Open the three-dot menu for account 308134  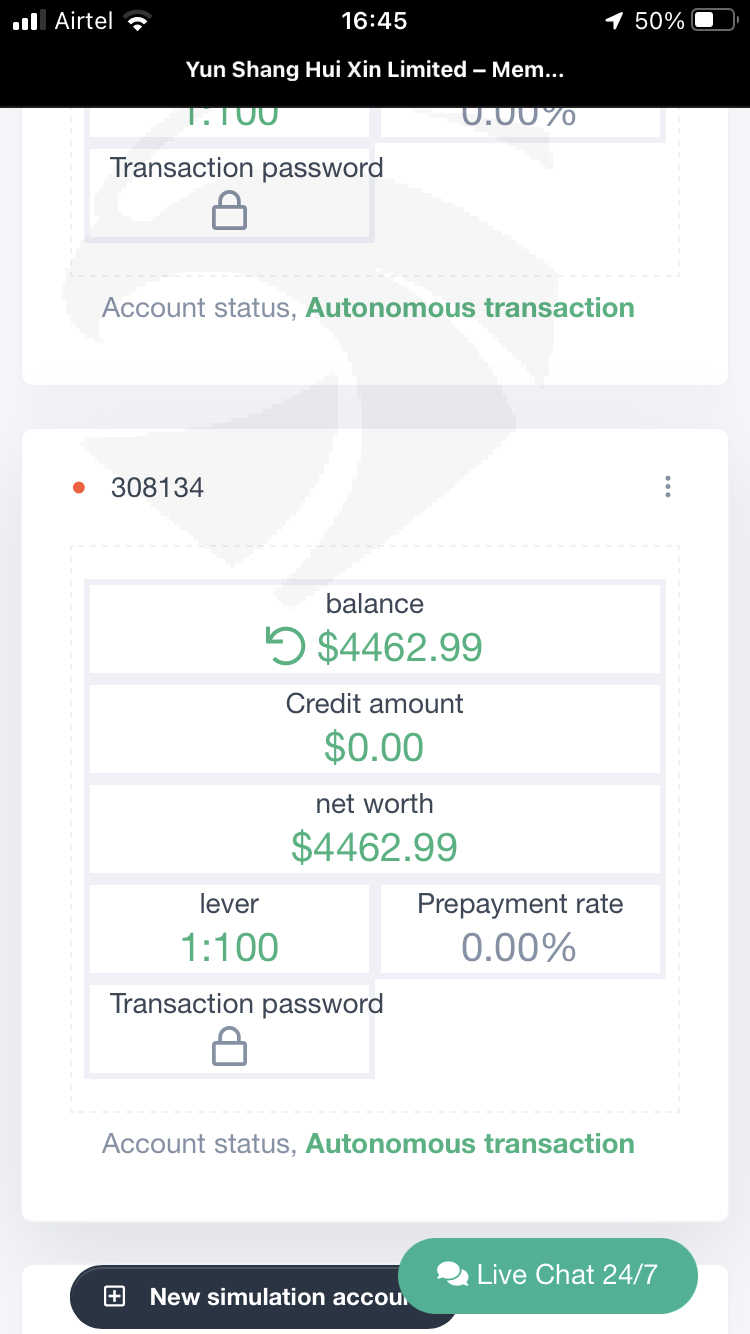click(x=667, y=487)
